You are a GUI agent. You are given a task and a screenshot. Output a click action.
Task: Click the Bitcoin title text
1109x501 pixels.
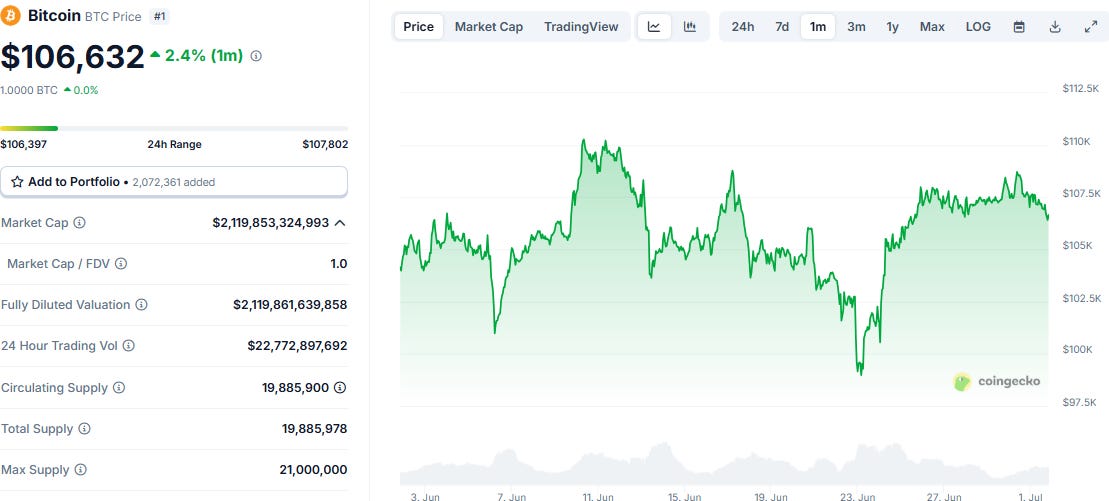(52, 16)
